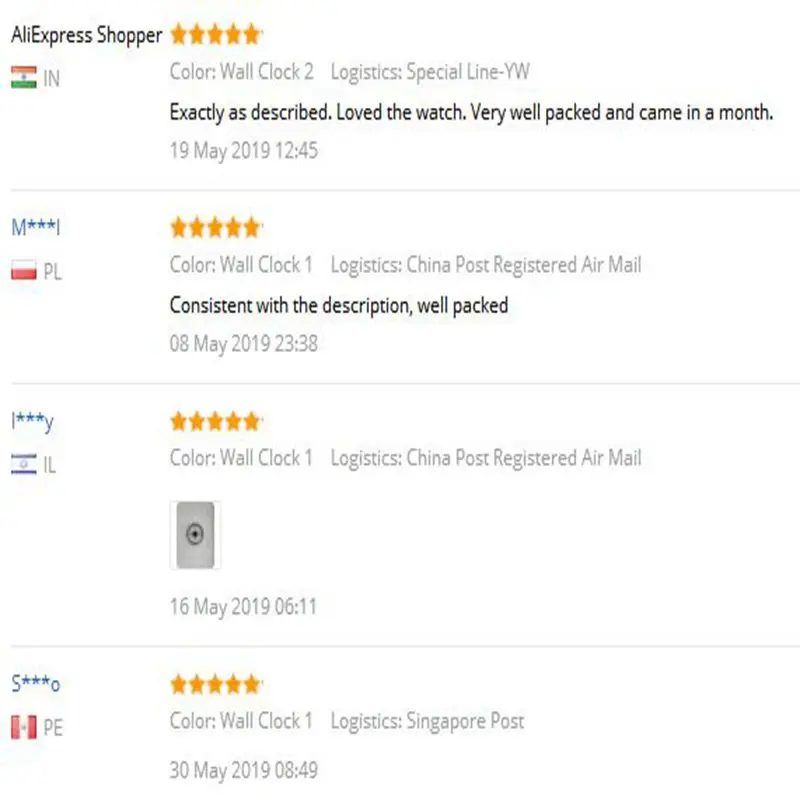Click the Poland flag icon
Viewport: 800px width, 800px height.
click(23, 270)
